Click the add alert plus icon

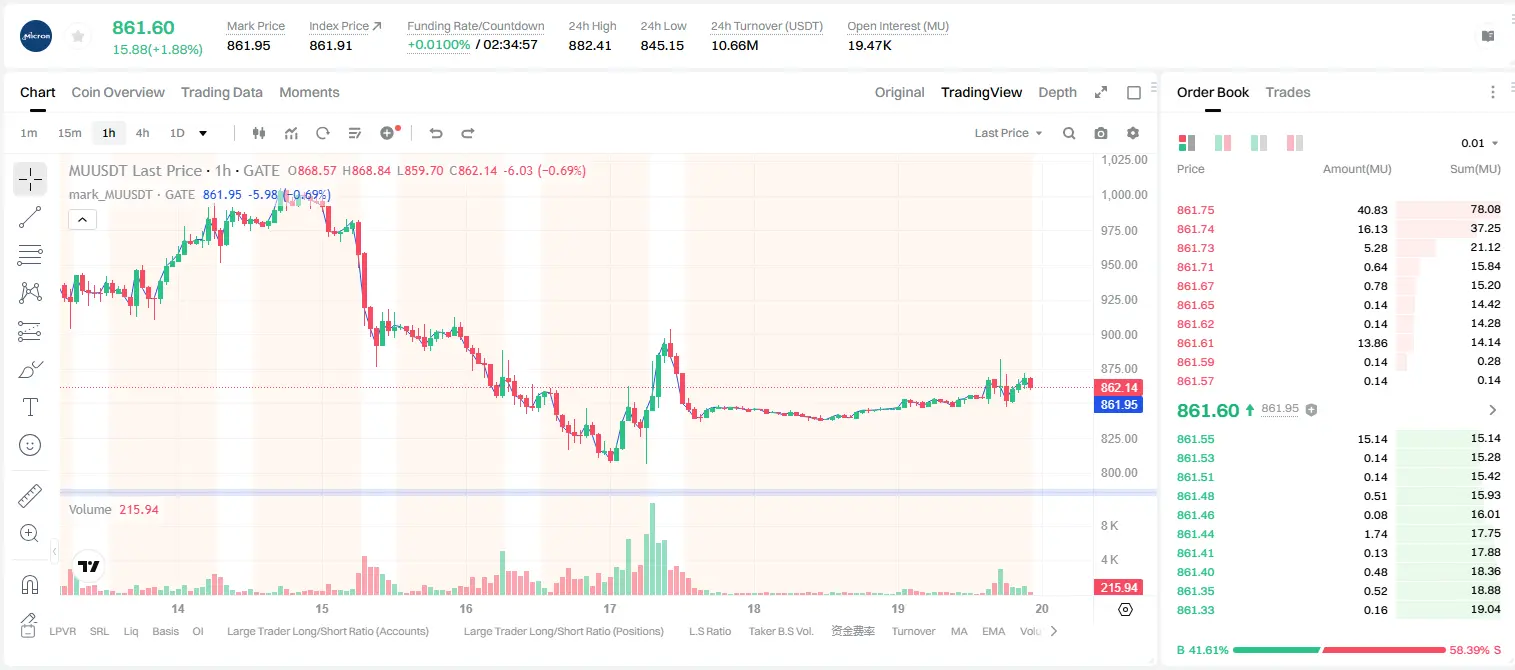[389, 133]
